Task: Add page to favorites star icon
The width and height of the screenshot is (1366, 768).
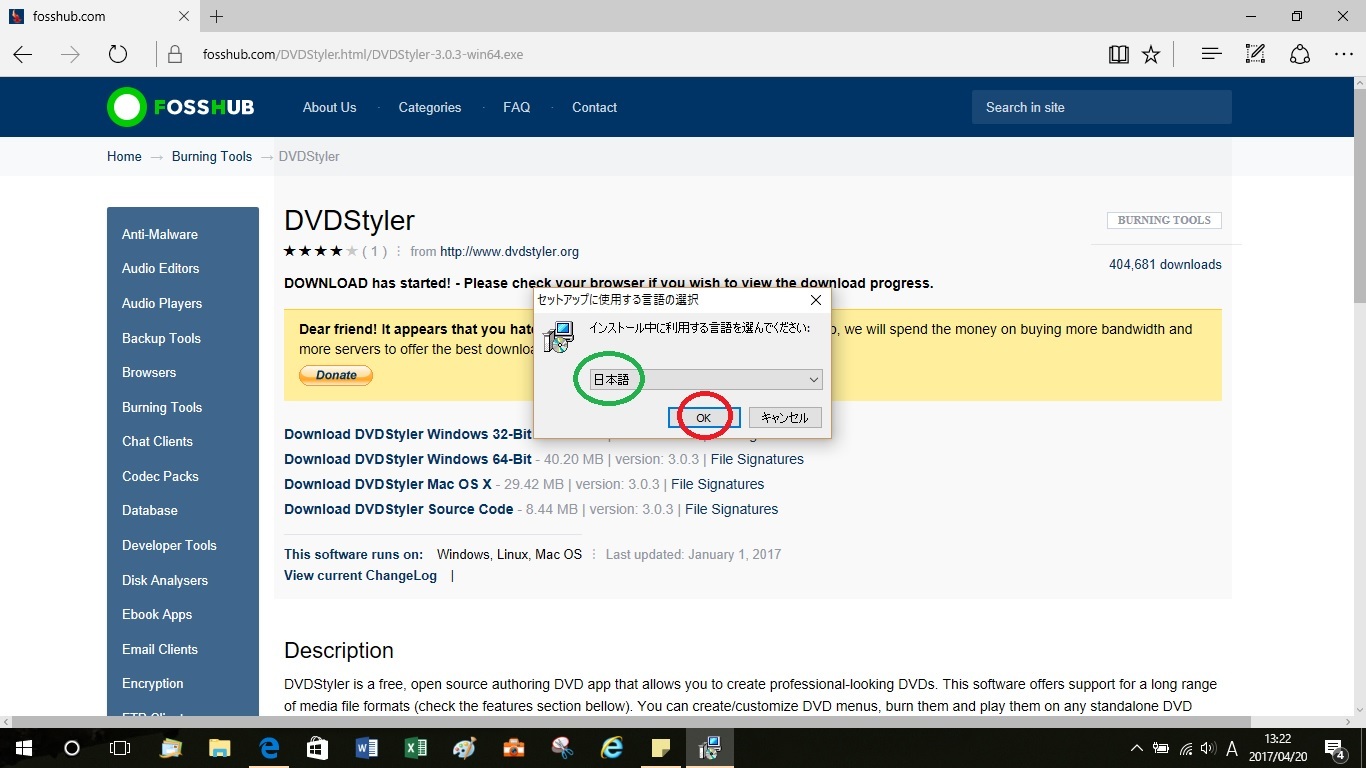Action: (1151, 54)
